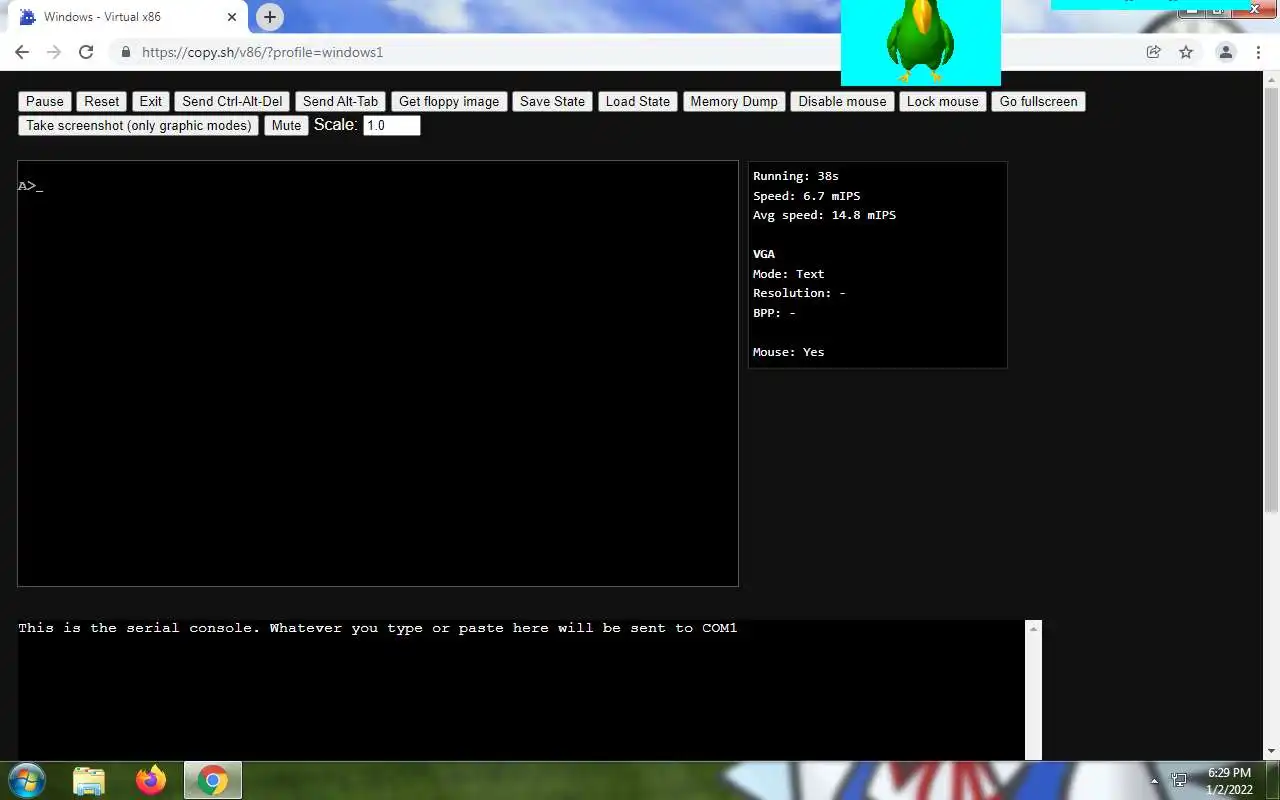Lock mouse to the emulator
1280x800 pixels.
(x=943, y=101)
